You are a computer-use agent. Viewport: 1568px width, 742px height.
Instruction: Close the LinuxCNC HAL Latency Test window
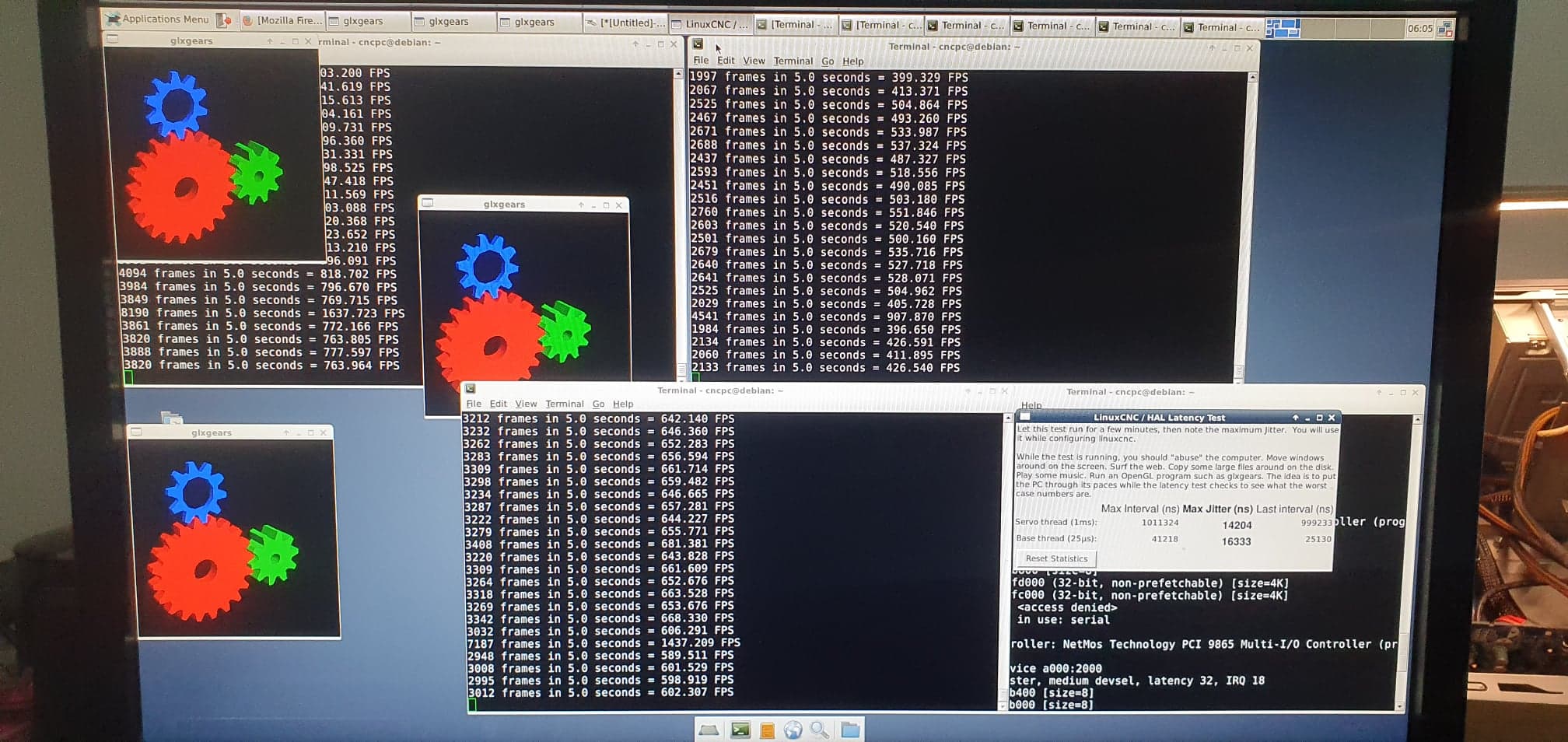click(1332, 418)
